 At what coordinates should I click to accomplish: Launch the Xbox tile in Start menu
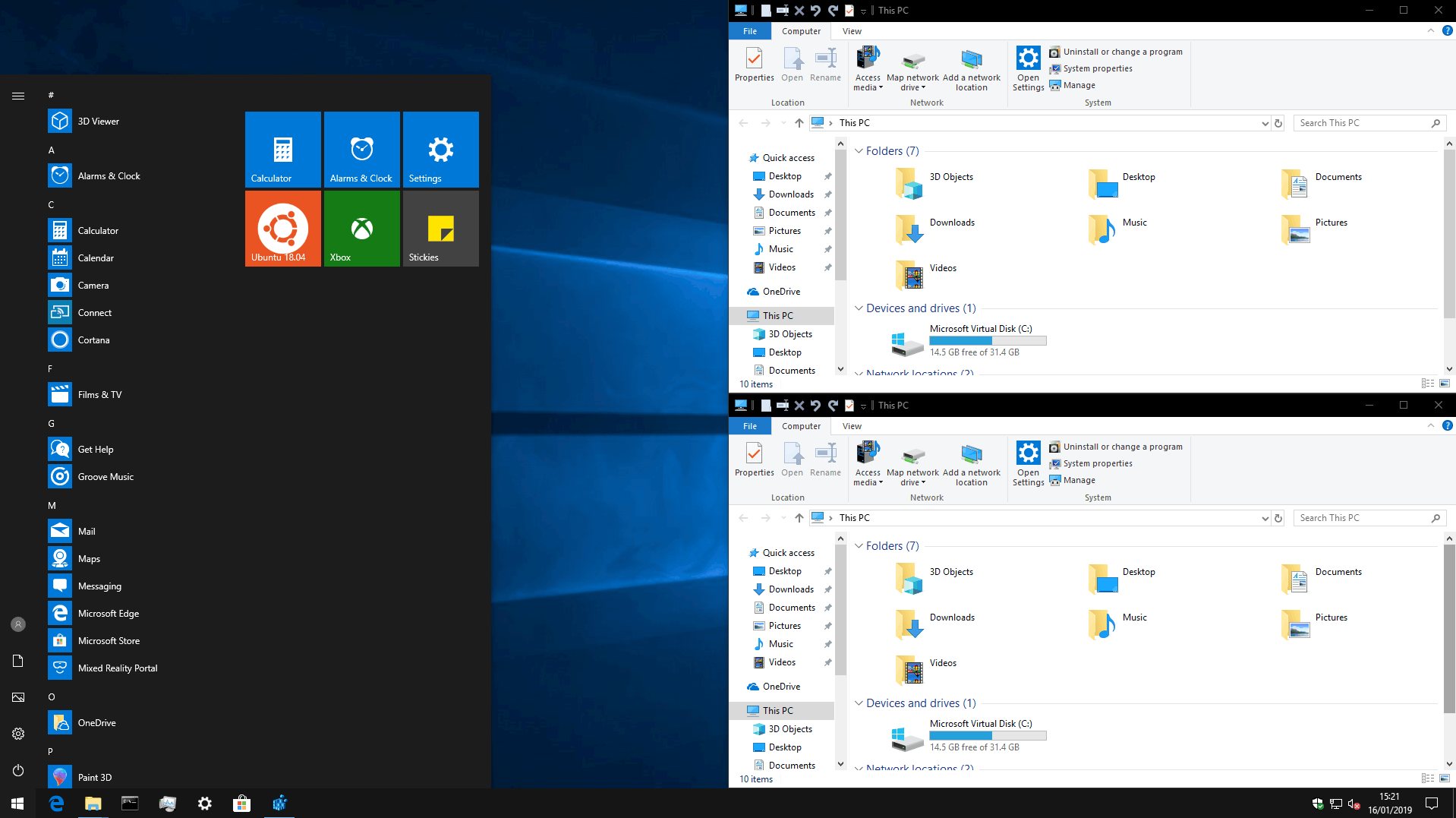(361, 228)
